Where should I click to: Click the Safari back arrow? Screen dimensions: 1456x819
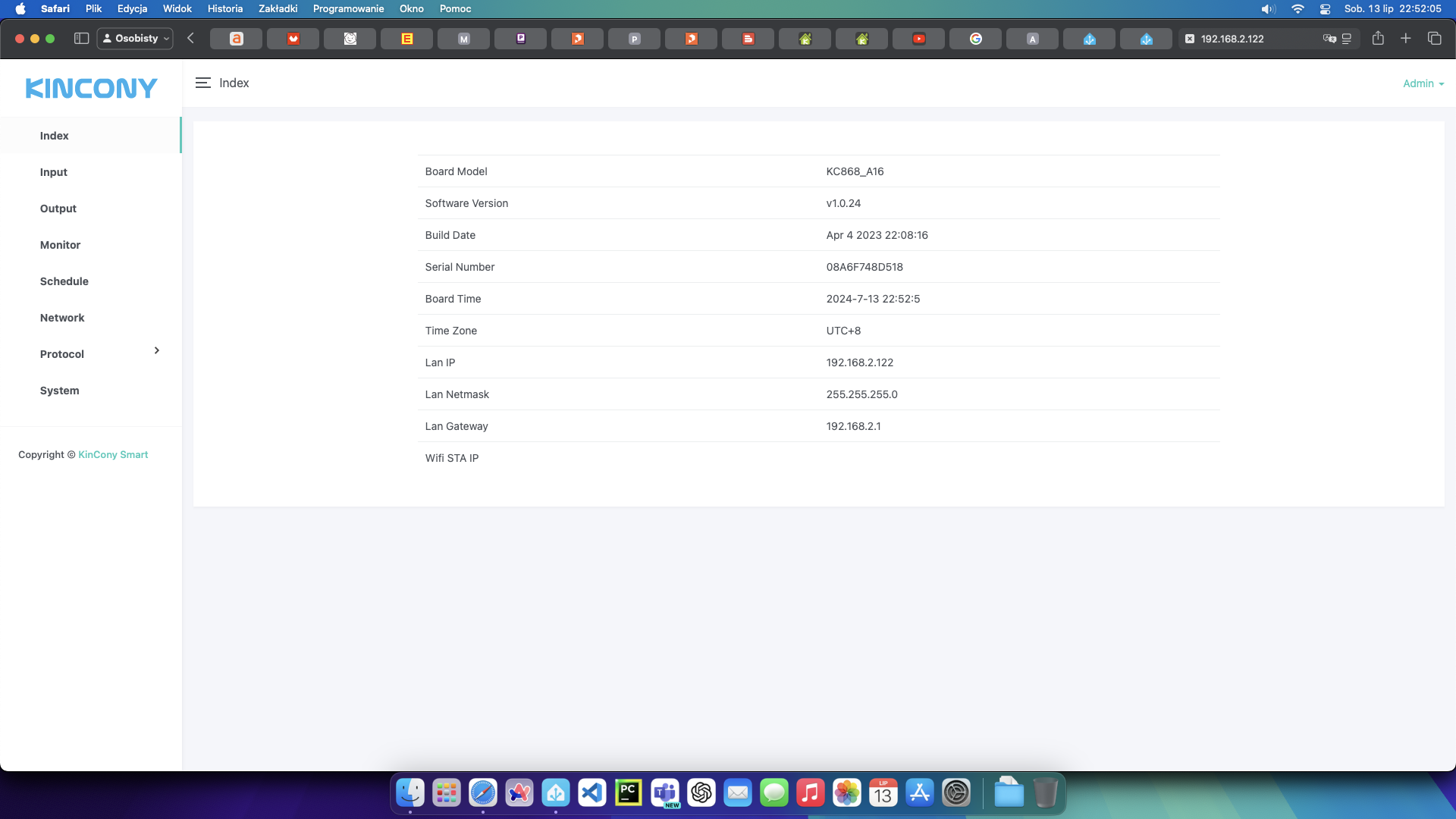pyautogui.click(x=191, y=39)
